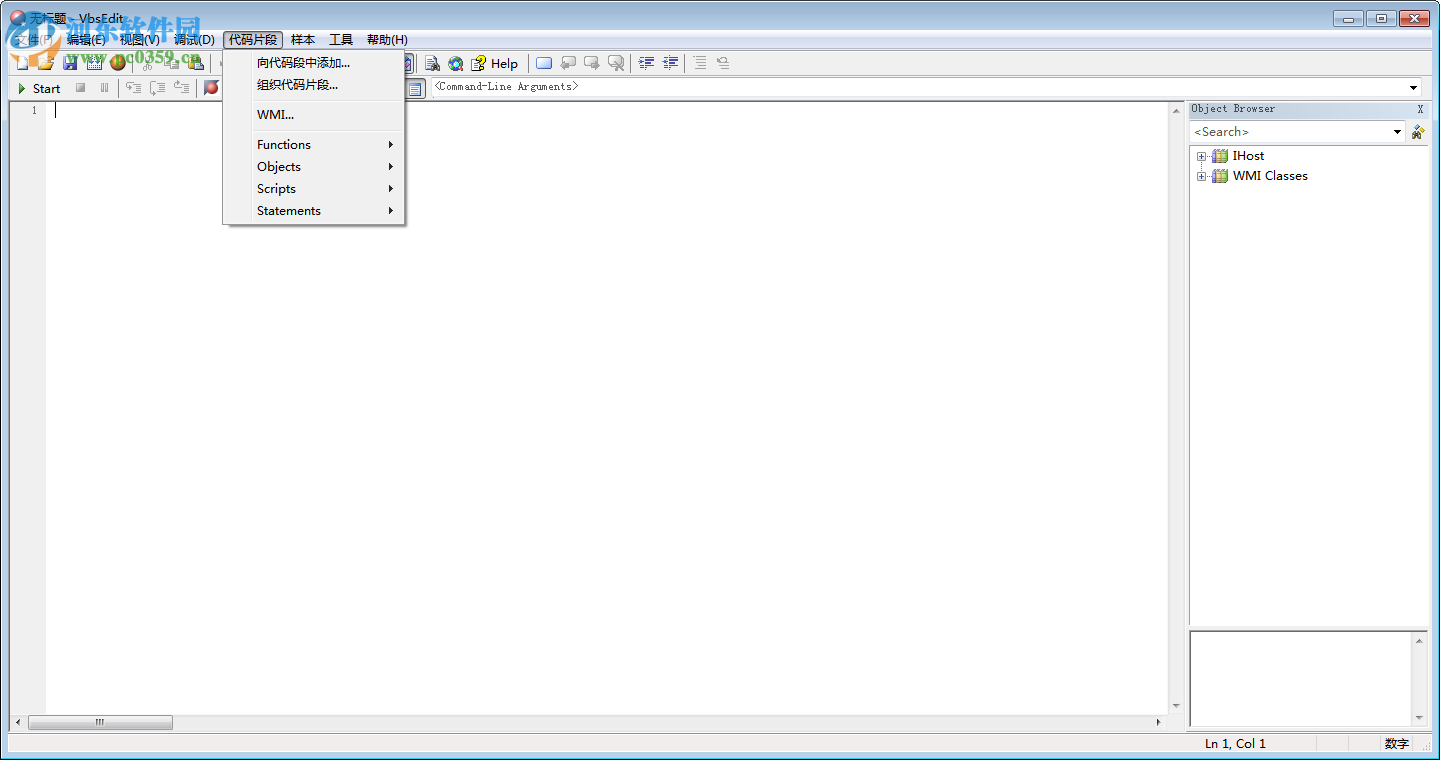Increase indent of selected lines
The image size is (1440, 760).
[647, 63]
